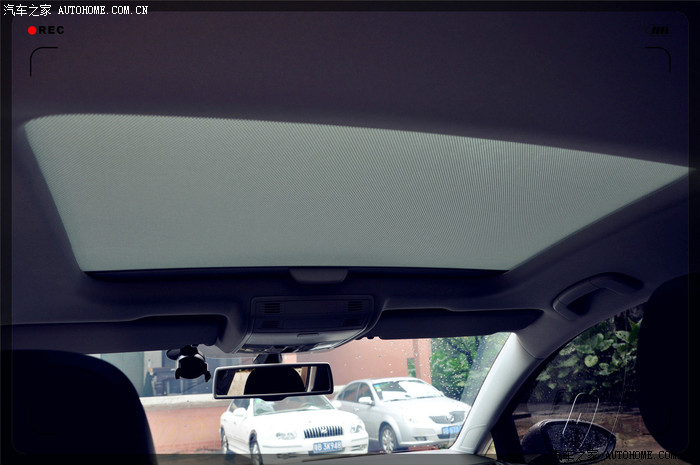Click the top-left viewfinder corner bracket
Viewport: 700px width, 465px height.
coord(40,58)
